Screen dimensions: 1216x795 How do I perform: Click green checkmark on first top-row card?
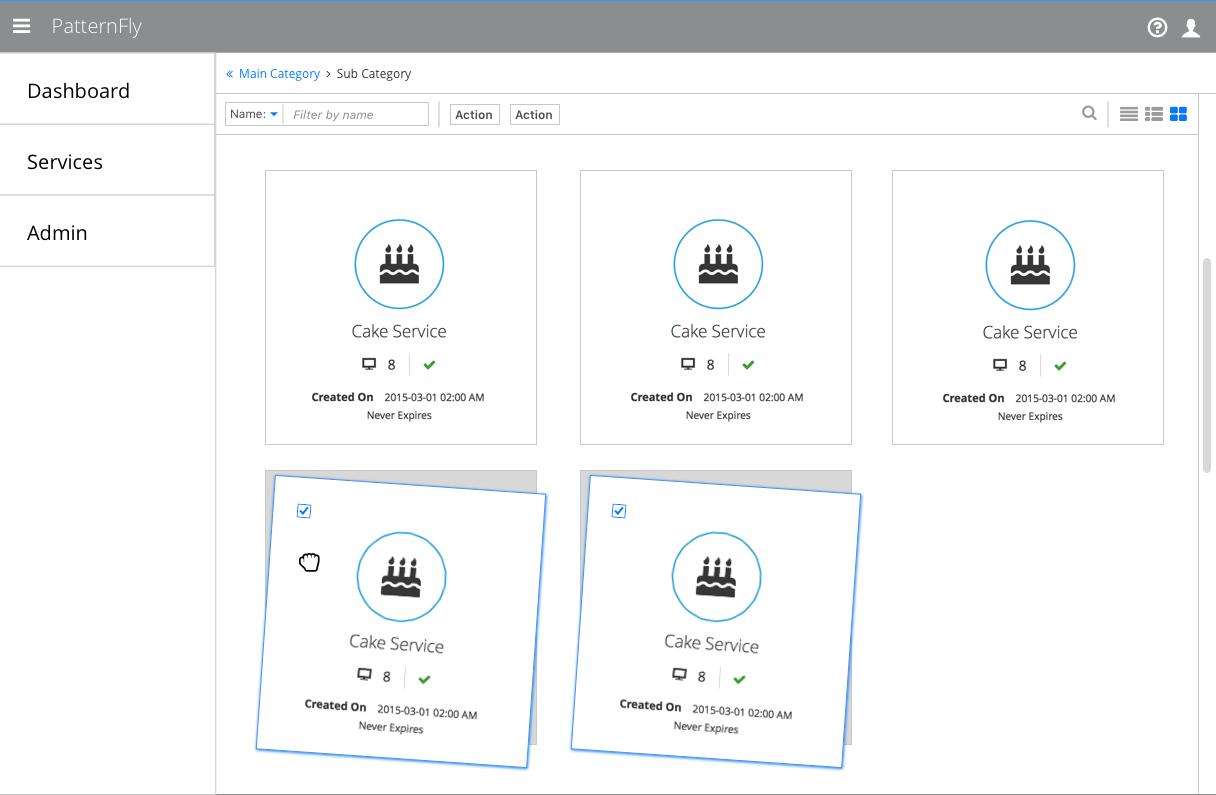click(x=429, y=364)
